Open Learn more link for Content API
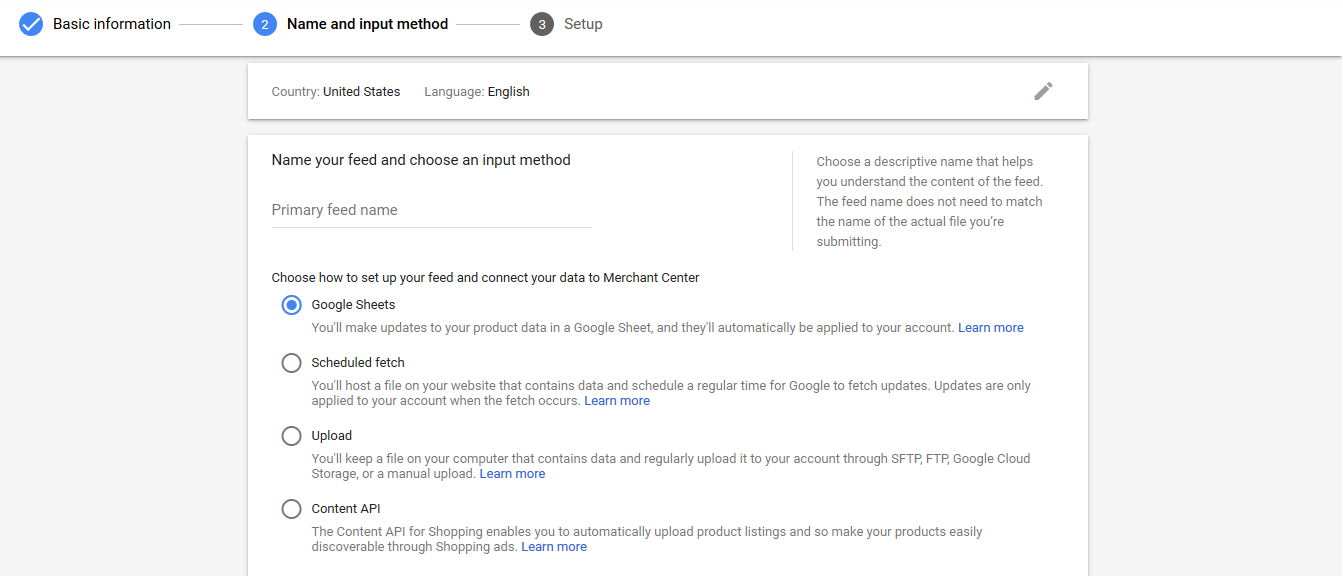Image resolution: width=1343 pixels, height=576 pixels. (553, 547)
